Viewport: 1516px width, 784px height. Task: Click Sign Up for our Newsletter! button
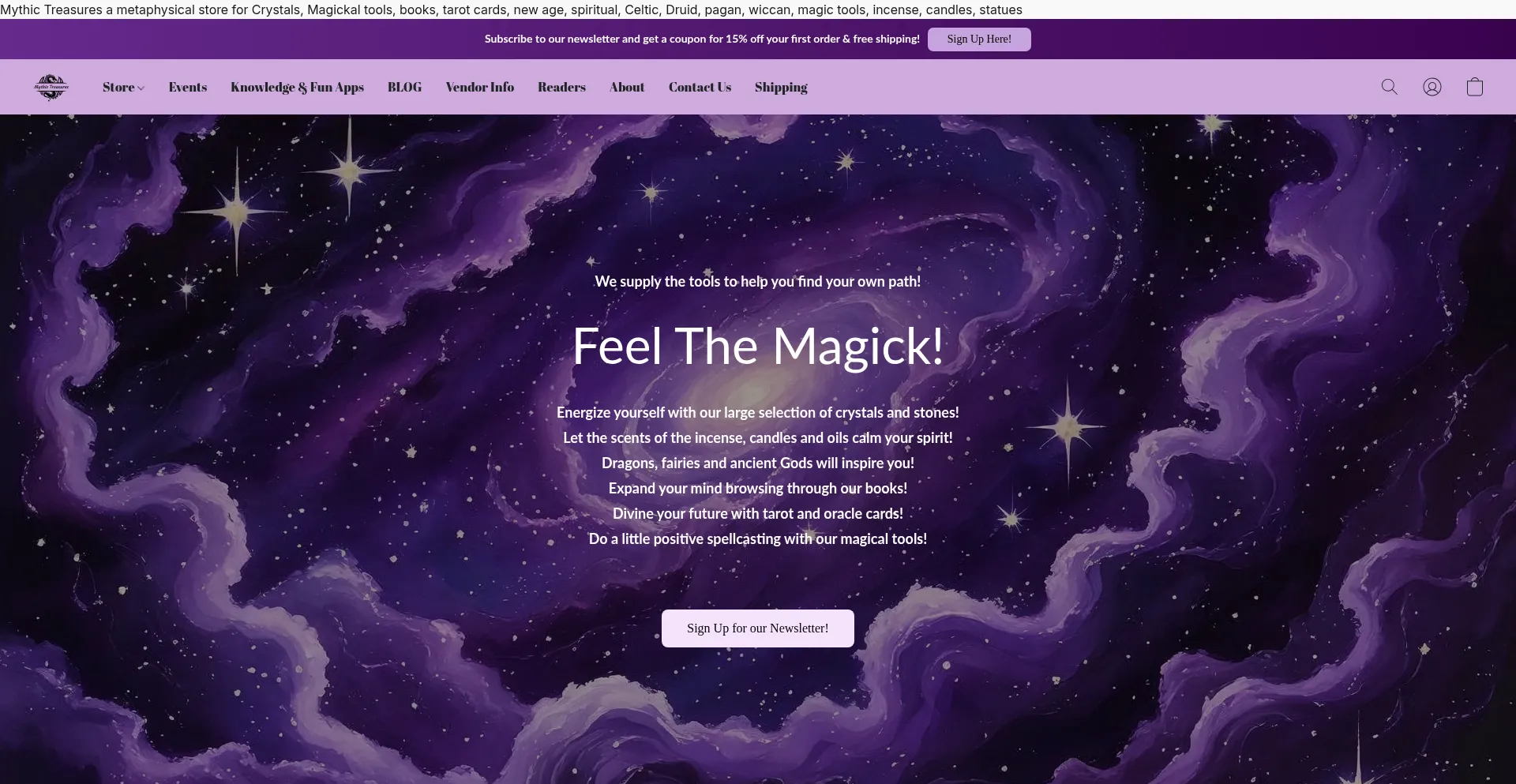click(758, 628)
